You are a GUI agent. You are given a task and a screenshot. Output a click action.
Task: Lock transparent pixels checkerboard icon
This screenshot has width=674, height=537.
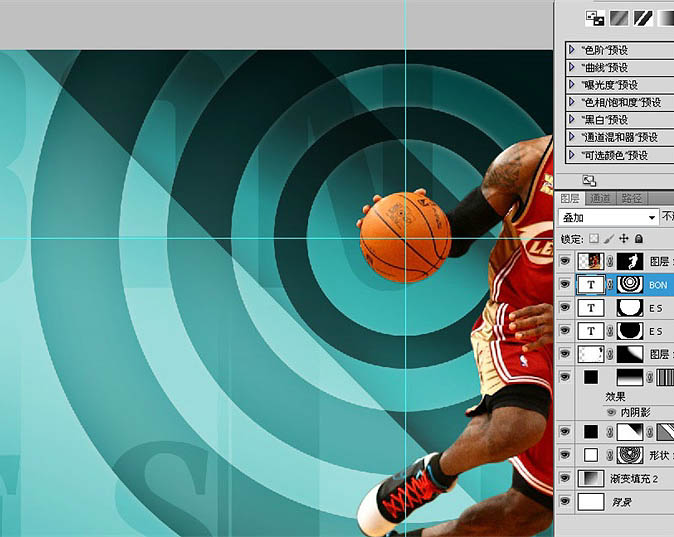coord(594,239)
